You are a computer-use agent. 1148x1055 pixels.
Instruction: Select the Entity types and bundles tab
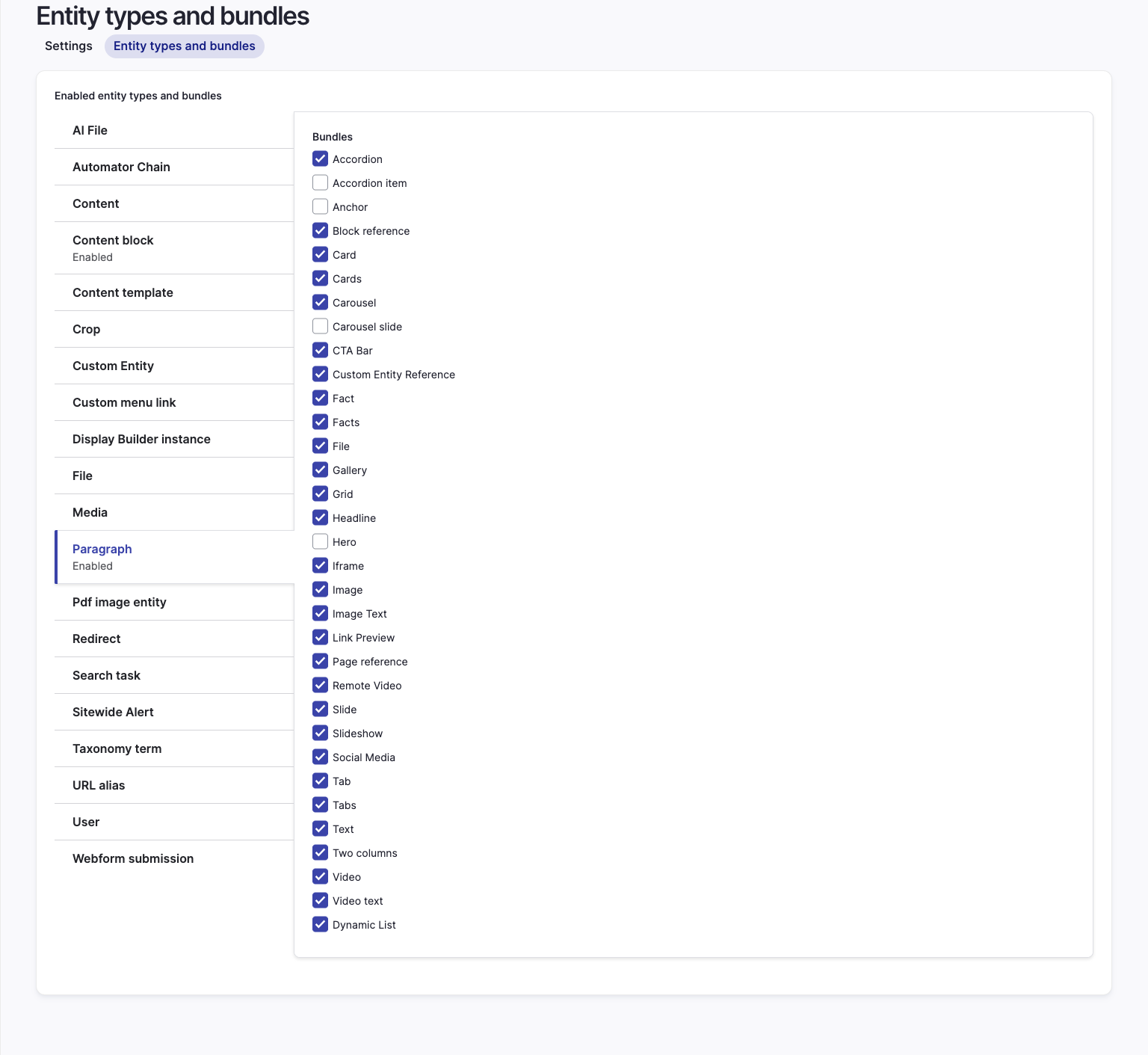pyautogui.click(x=185, y=46)
